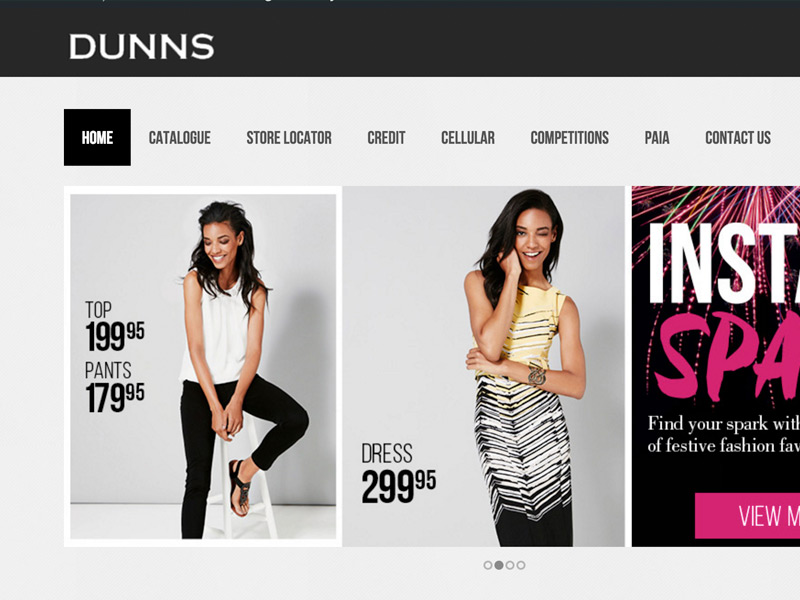Select the Cellular navigation link
Screen dimensions: 800x600
pos(468,138)
